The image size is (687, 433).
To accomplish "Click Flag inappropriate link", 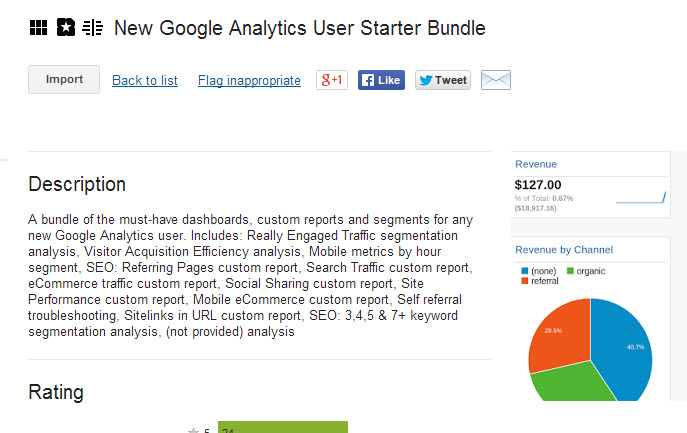I will [249, 81].
